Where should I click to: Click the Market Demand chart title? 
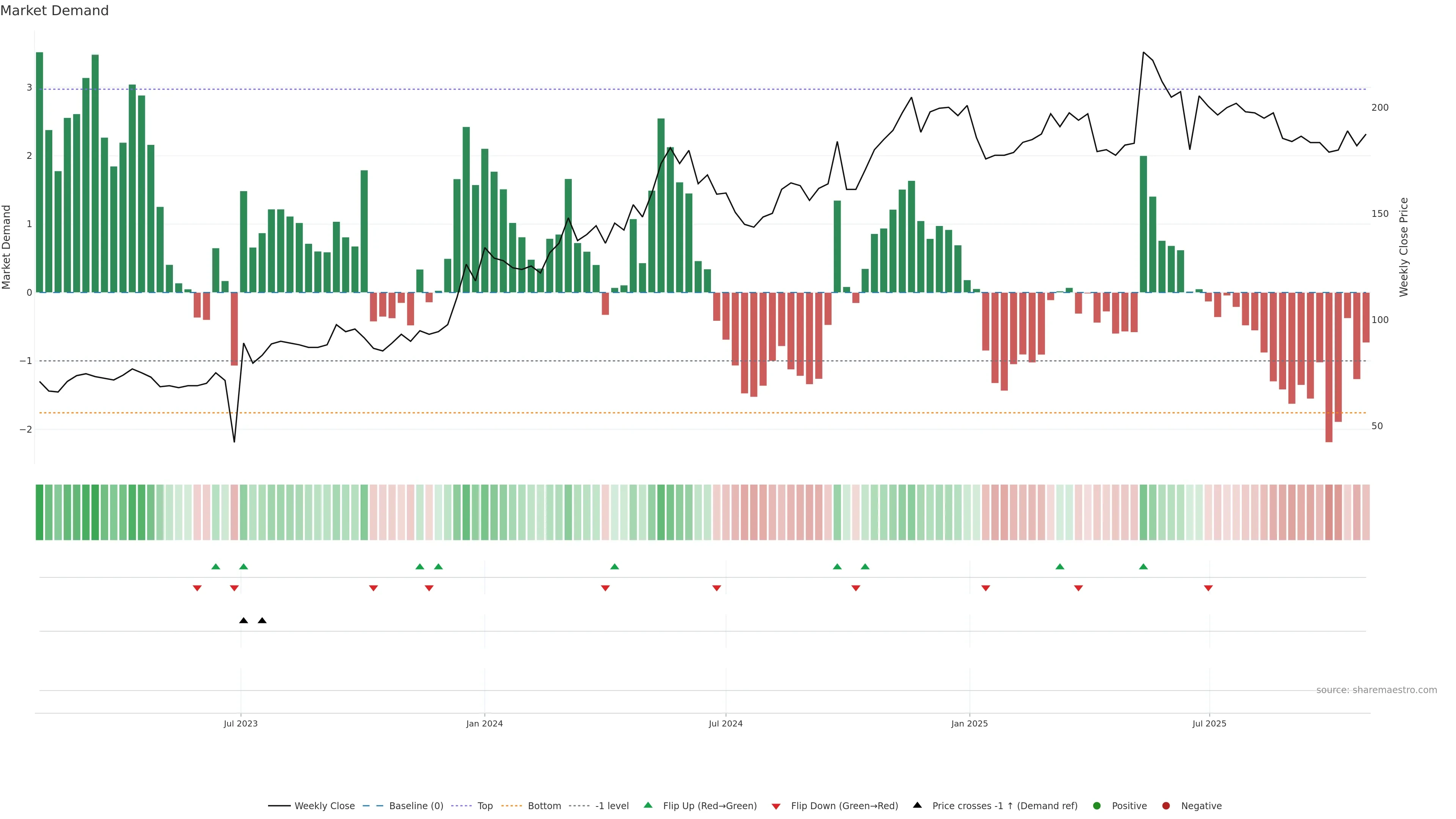54,11
